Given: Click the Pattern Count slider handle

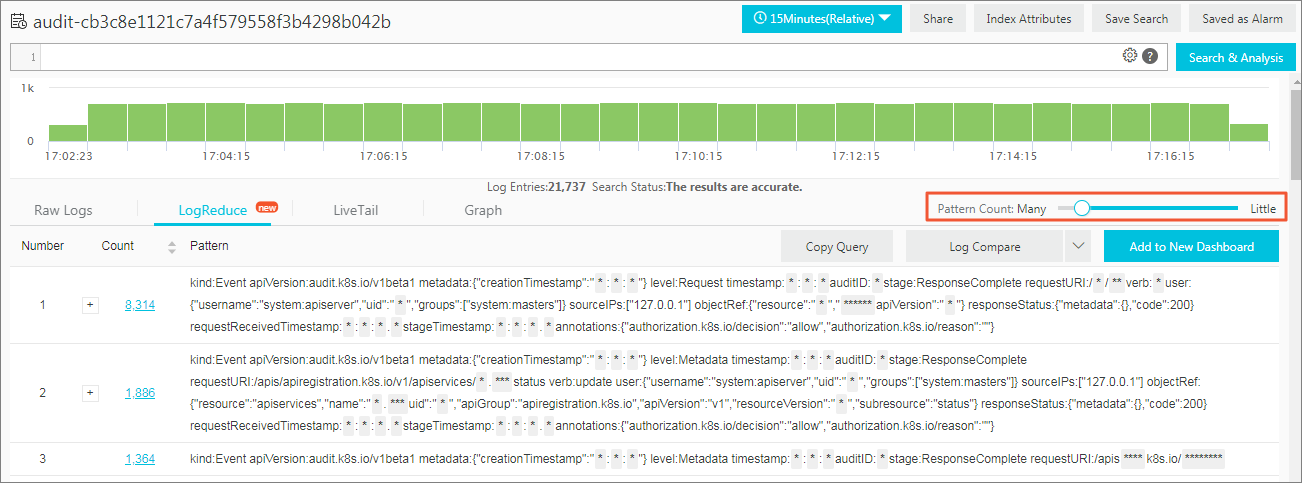Looking at the screenshot, I should (x=1081, y=208).
